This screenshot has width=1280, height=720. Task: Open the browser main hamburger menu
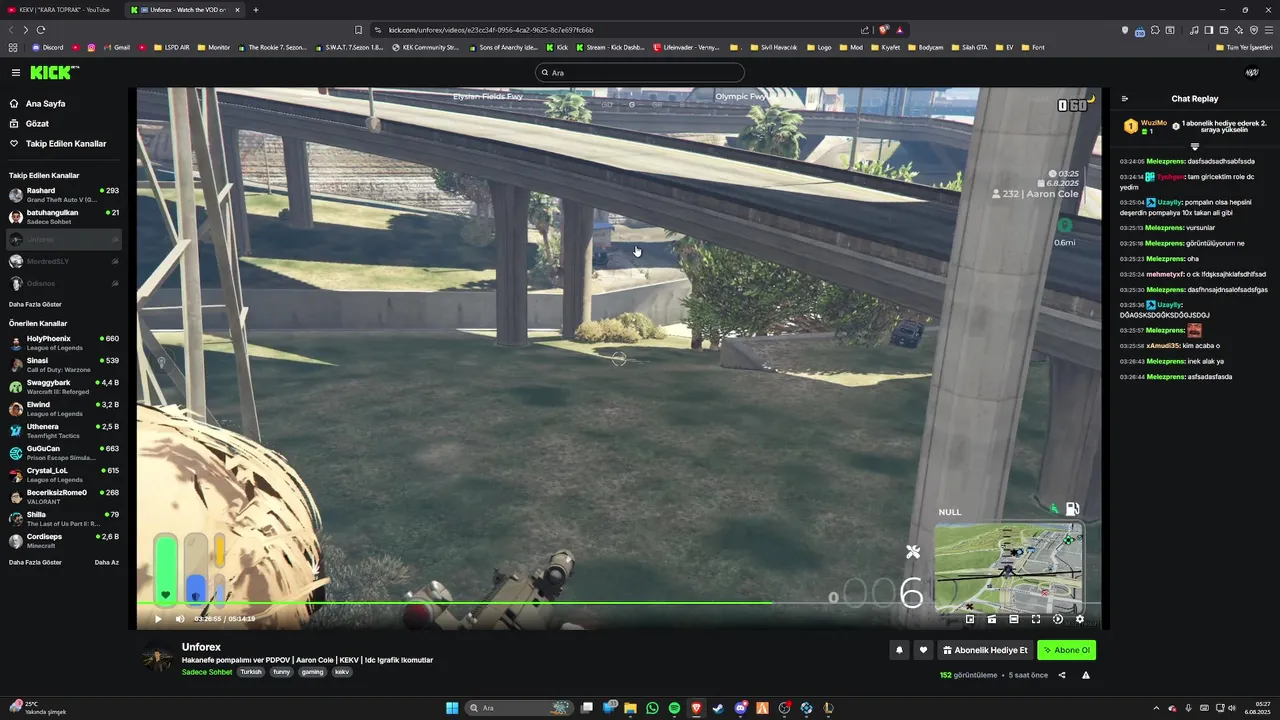tap(1267, 30)
